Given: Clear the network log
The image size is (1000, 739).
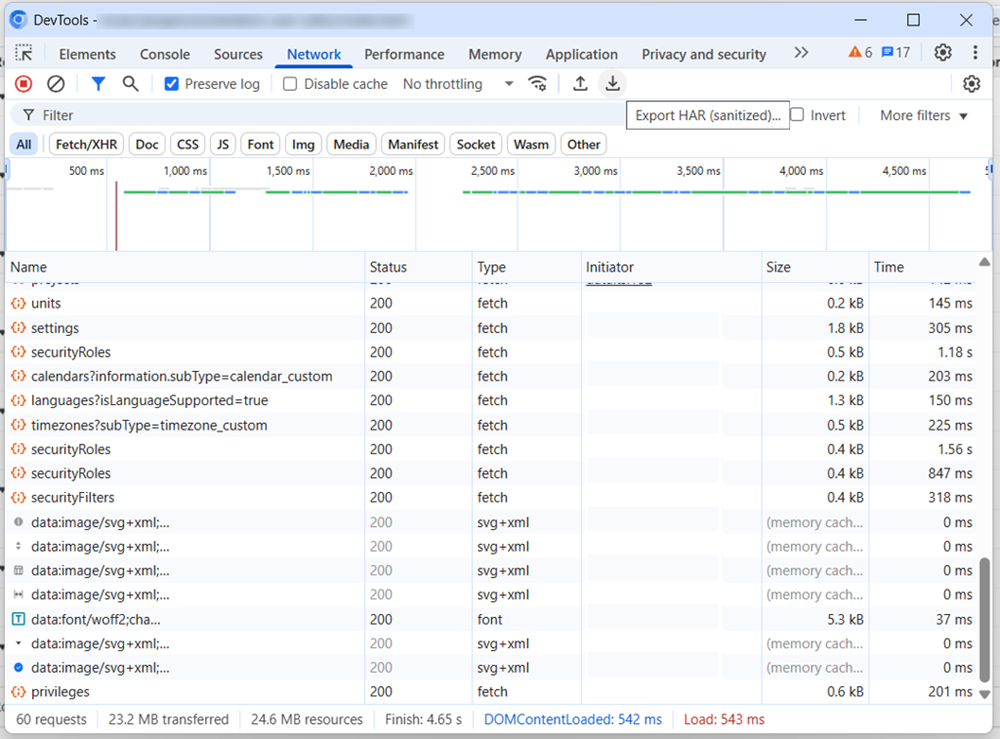Looking at the screenshot, I should tap(56, 84).
